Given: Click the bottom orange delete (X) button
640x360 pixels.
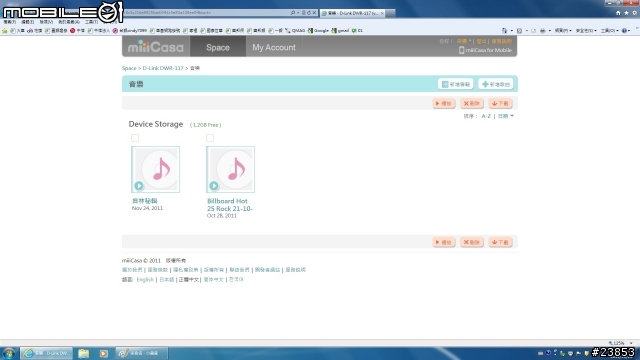Looking at the screenshot, I should point(471,242).
